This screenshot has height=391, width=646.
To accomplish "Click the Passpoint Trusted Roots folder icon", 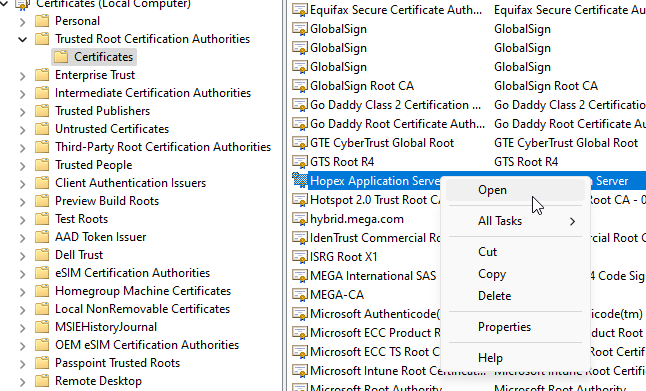I will (42, 363).
